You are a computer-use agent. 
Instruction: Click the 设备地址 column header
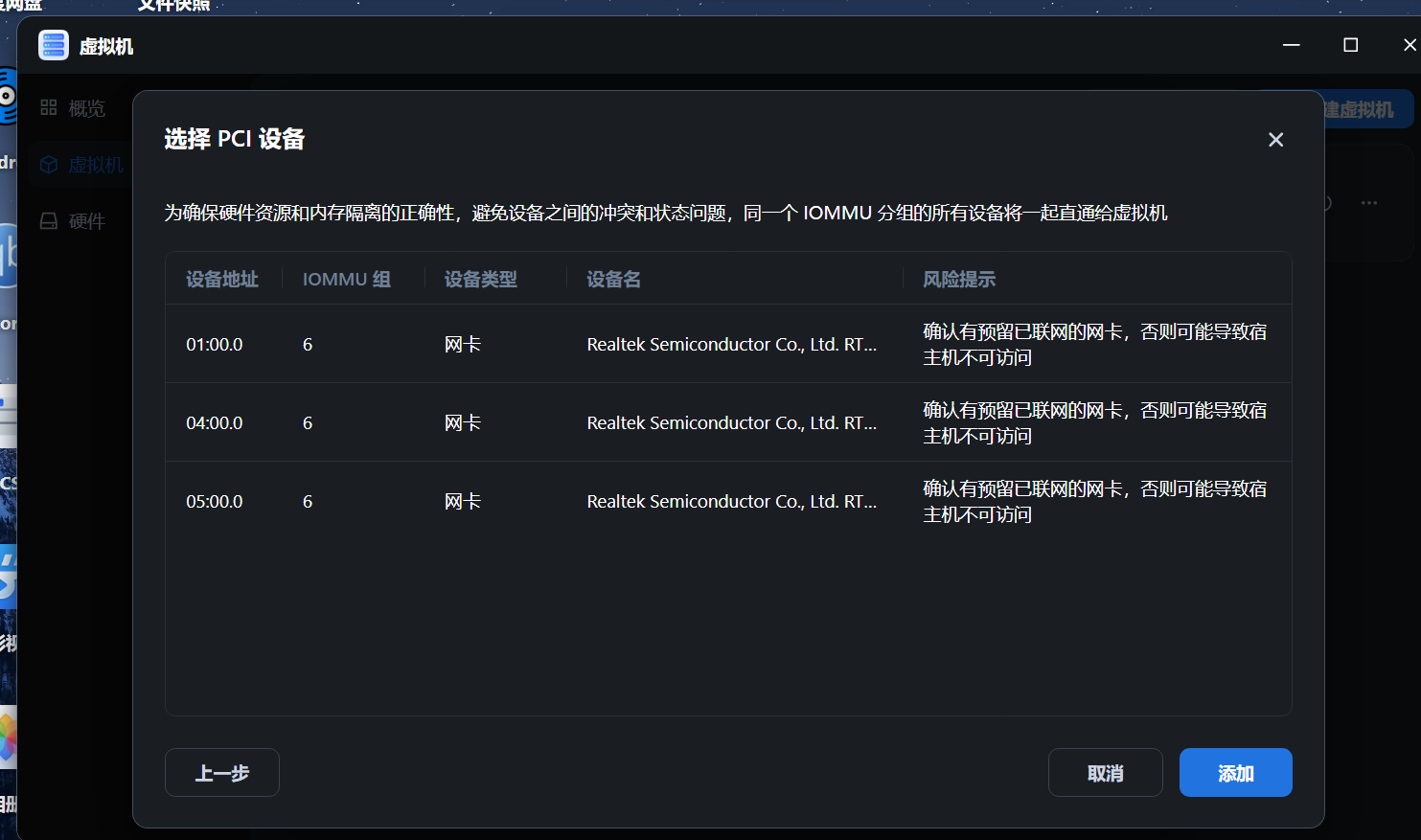click(x=222, y=280)
